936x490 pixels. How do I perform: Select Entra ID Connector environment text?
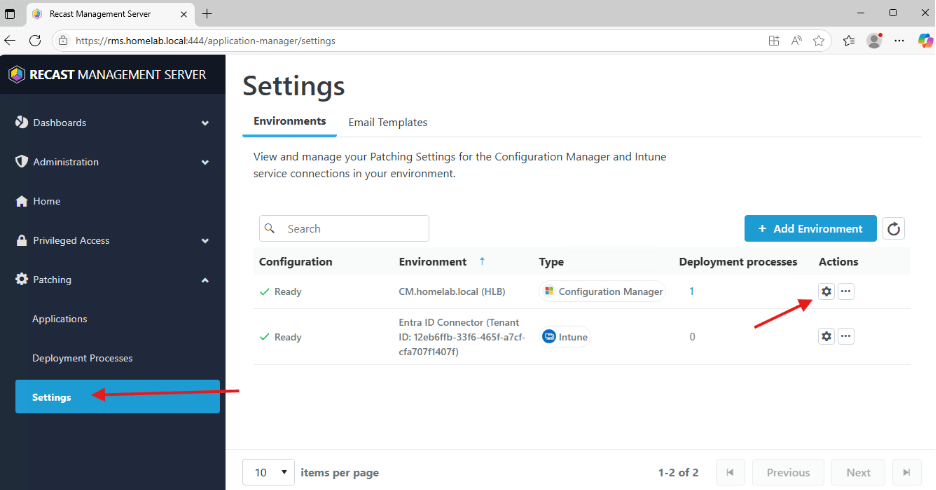coord(462,337)
